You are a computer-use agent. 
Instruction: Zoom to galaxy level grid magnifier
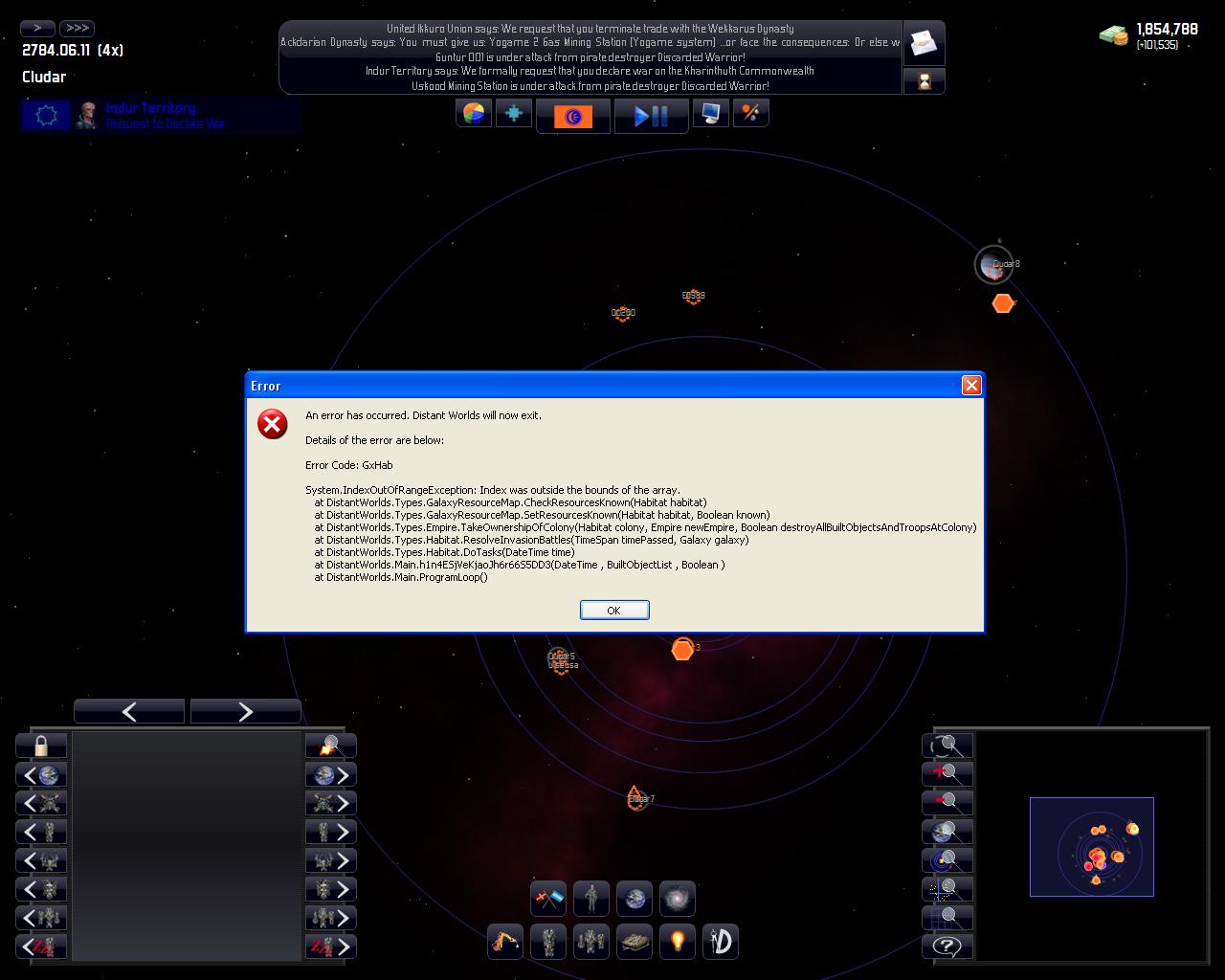tap(947, 918)
